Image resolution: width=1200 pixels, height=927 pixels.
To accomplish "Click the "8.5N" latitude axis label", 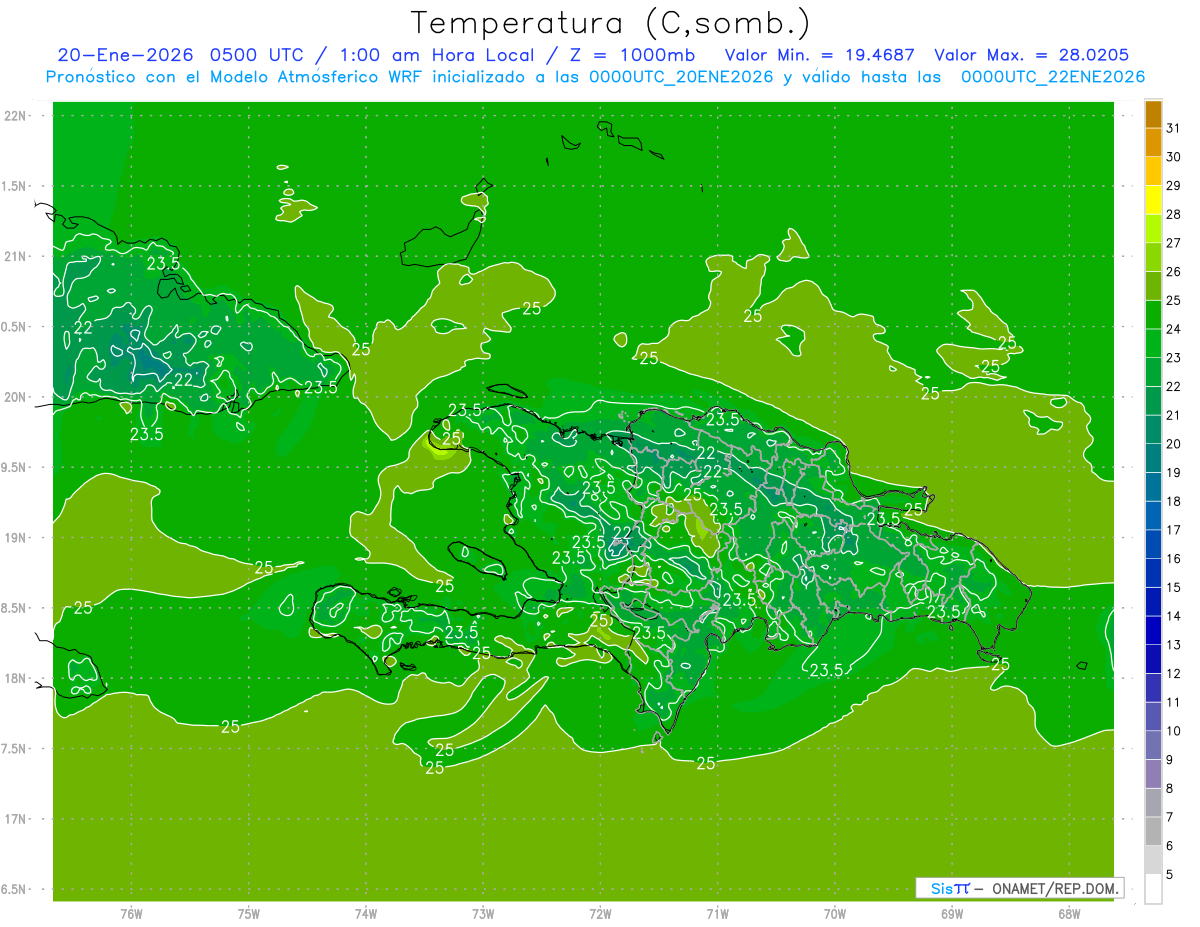I will click(x=14, y=608).
